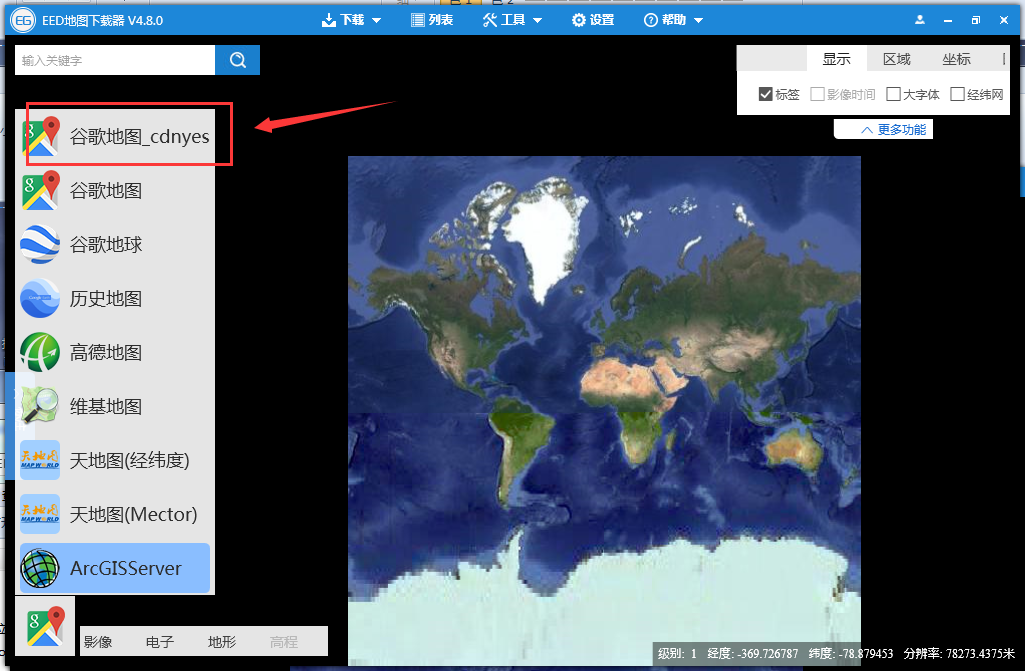Choose the ArcGISServer globe icon
Viewport: 1025px width, 671px height.
41,568
